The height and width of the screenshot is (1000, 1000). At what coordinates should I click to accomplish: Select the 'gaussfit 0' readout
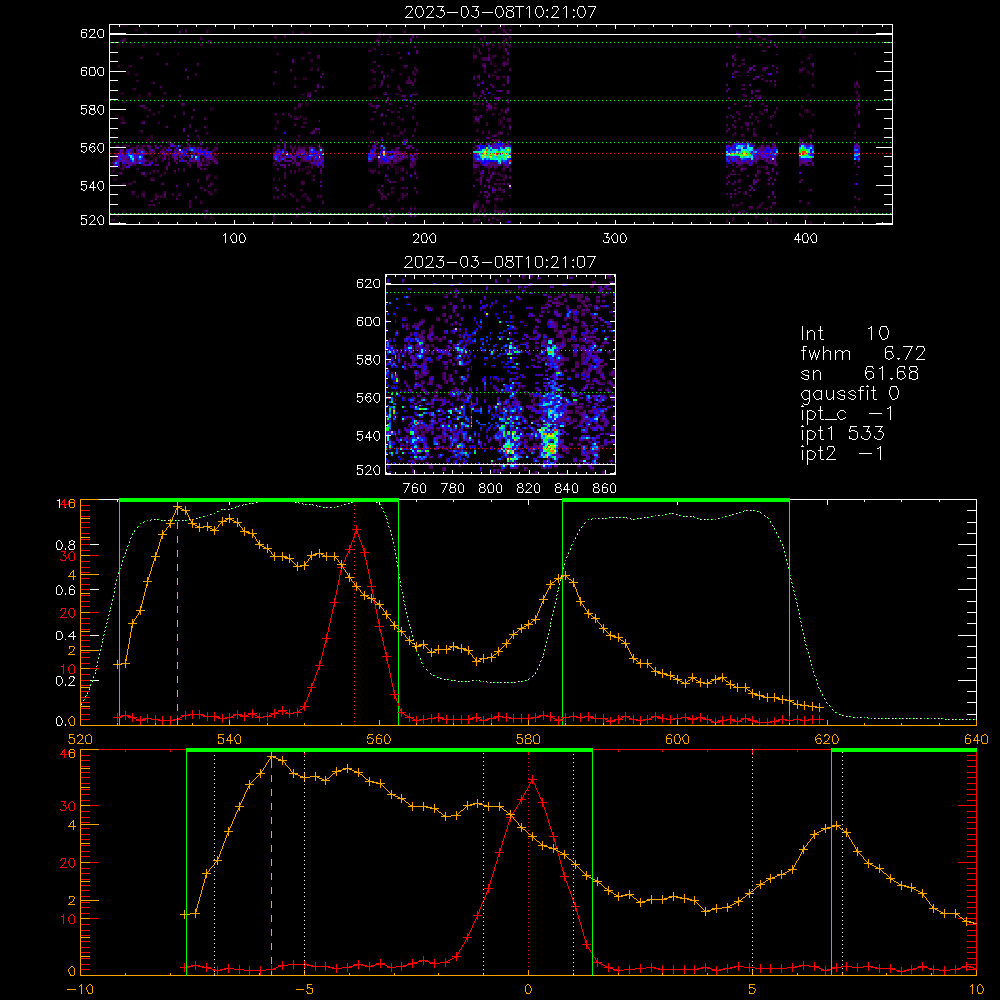[850, 394]
